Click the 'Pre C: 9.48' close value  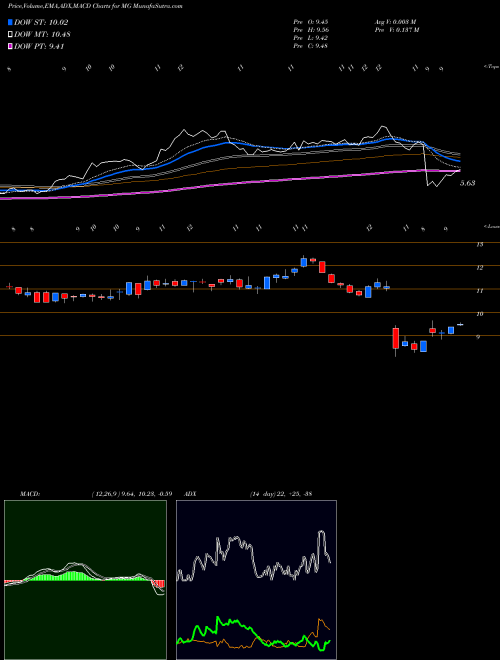(311, 46)
